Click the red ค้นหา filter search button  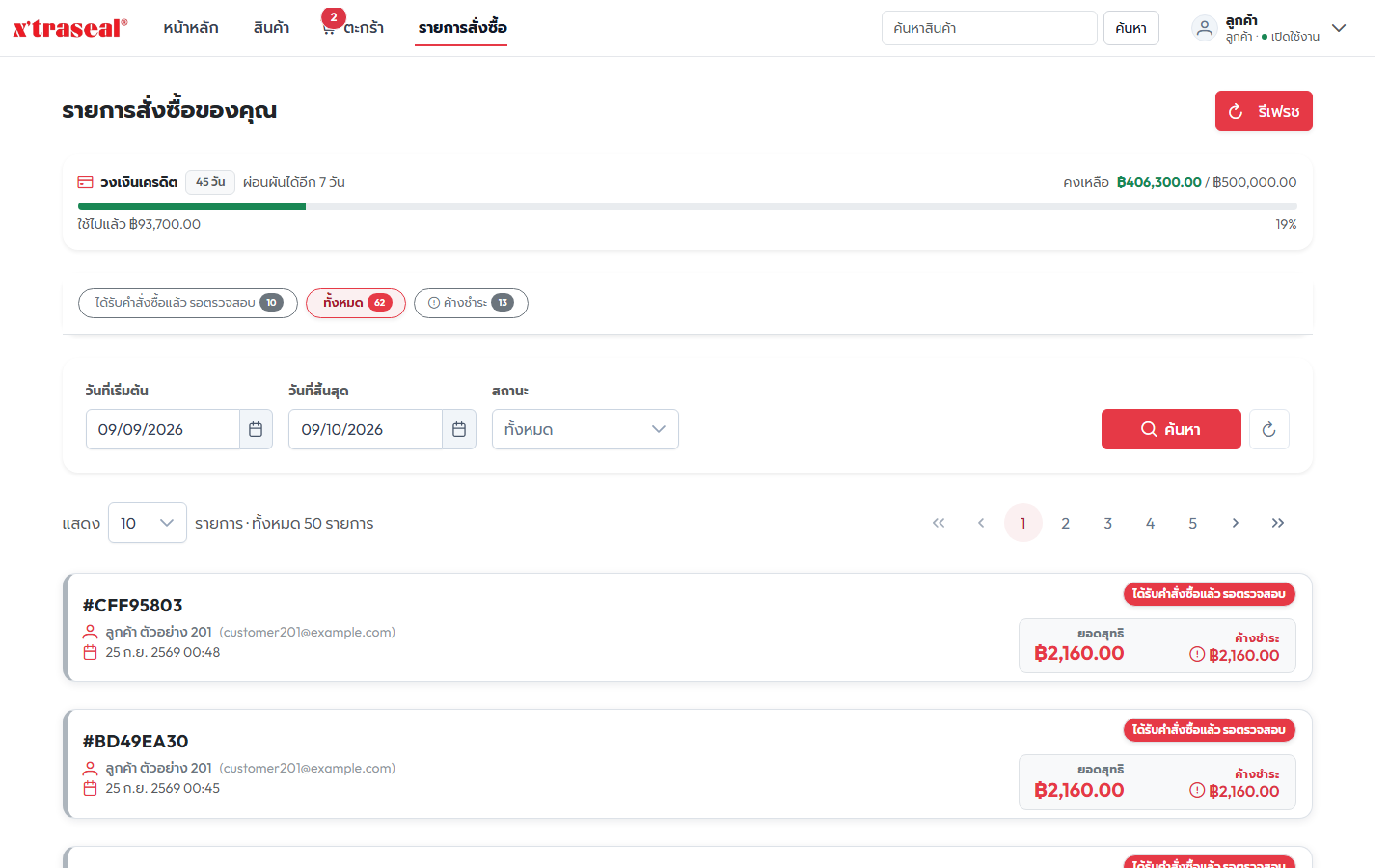(1171, 429)
